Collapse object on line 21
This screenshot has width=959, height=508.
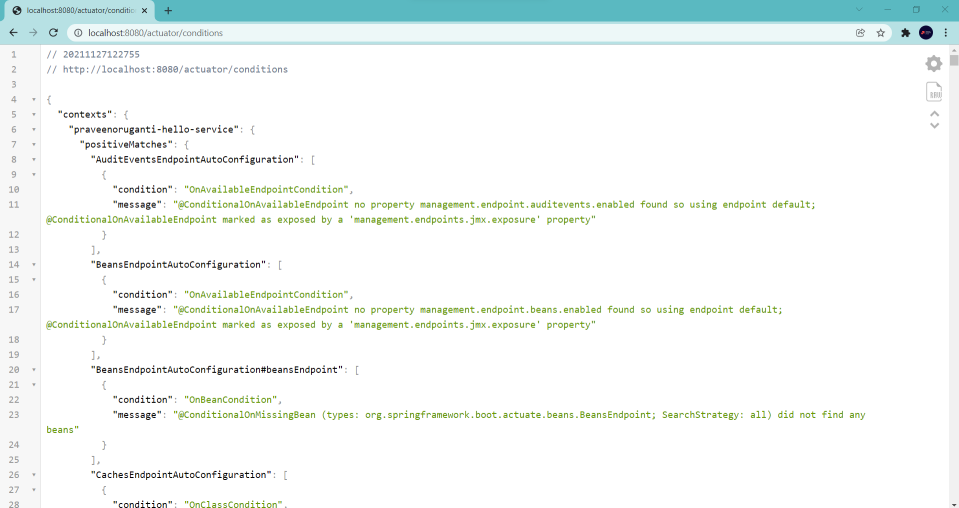click(x=34, y=385)
